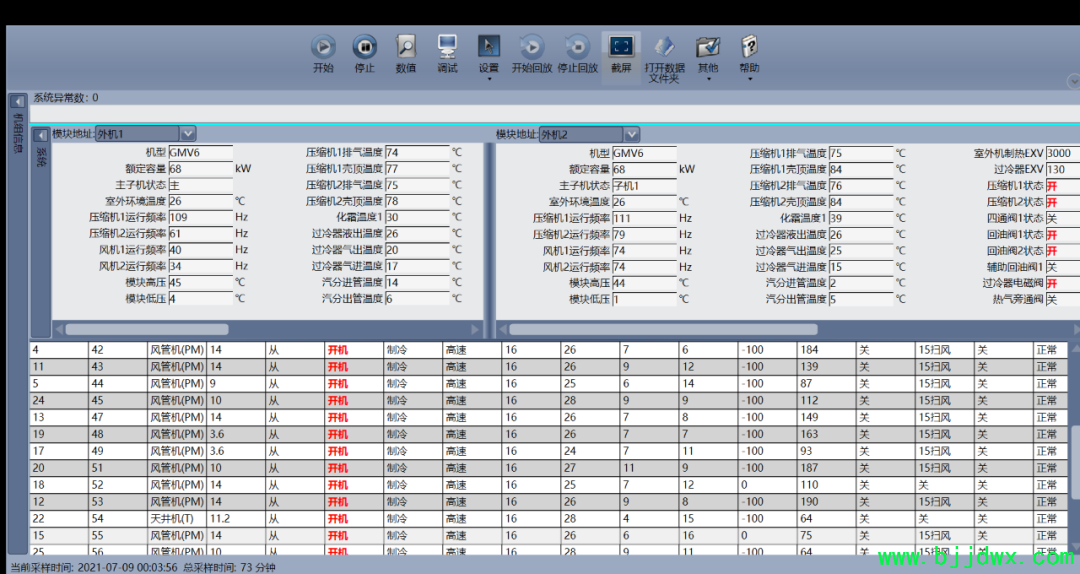
Task: Open the 模块地址 外机1 dropdown
Action: click(x=188, y=134)
